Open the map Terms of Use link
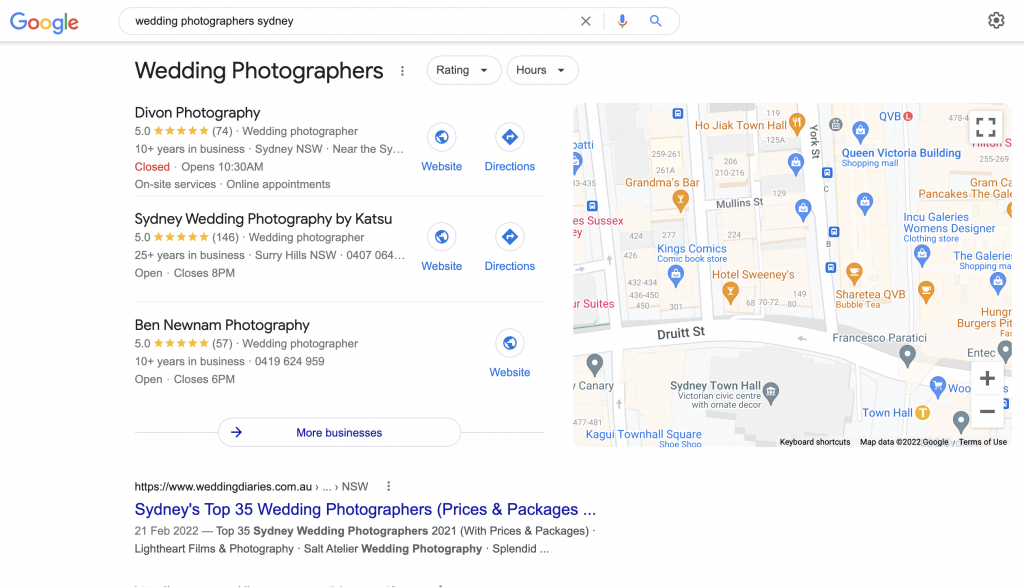 pyautogui.click(x=982, y=442)
